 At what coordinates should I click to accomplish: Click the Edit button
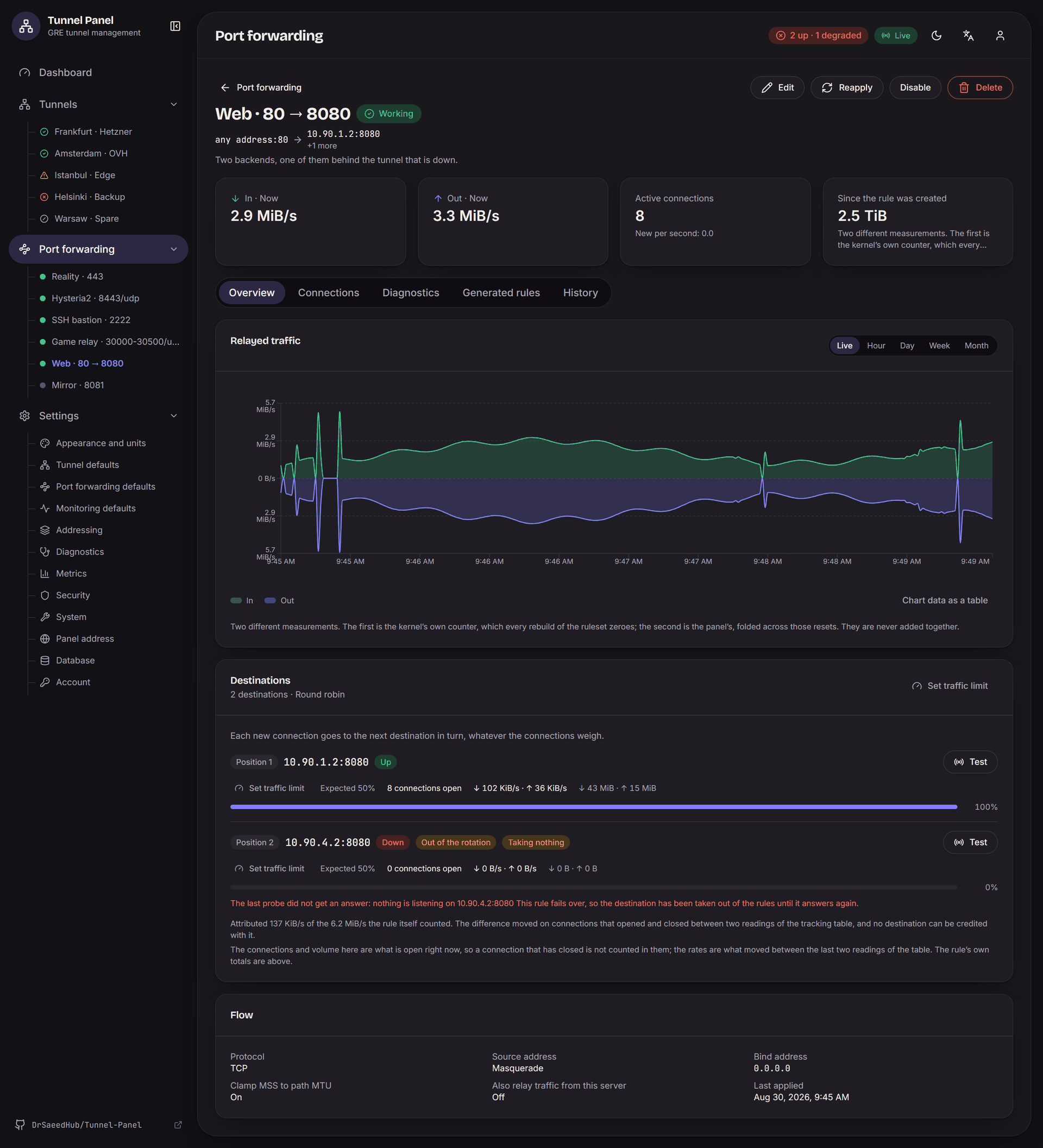click(777, 87)
